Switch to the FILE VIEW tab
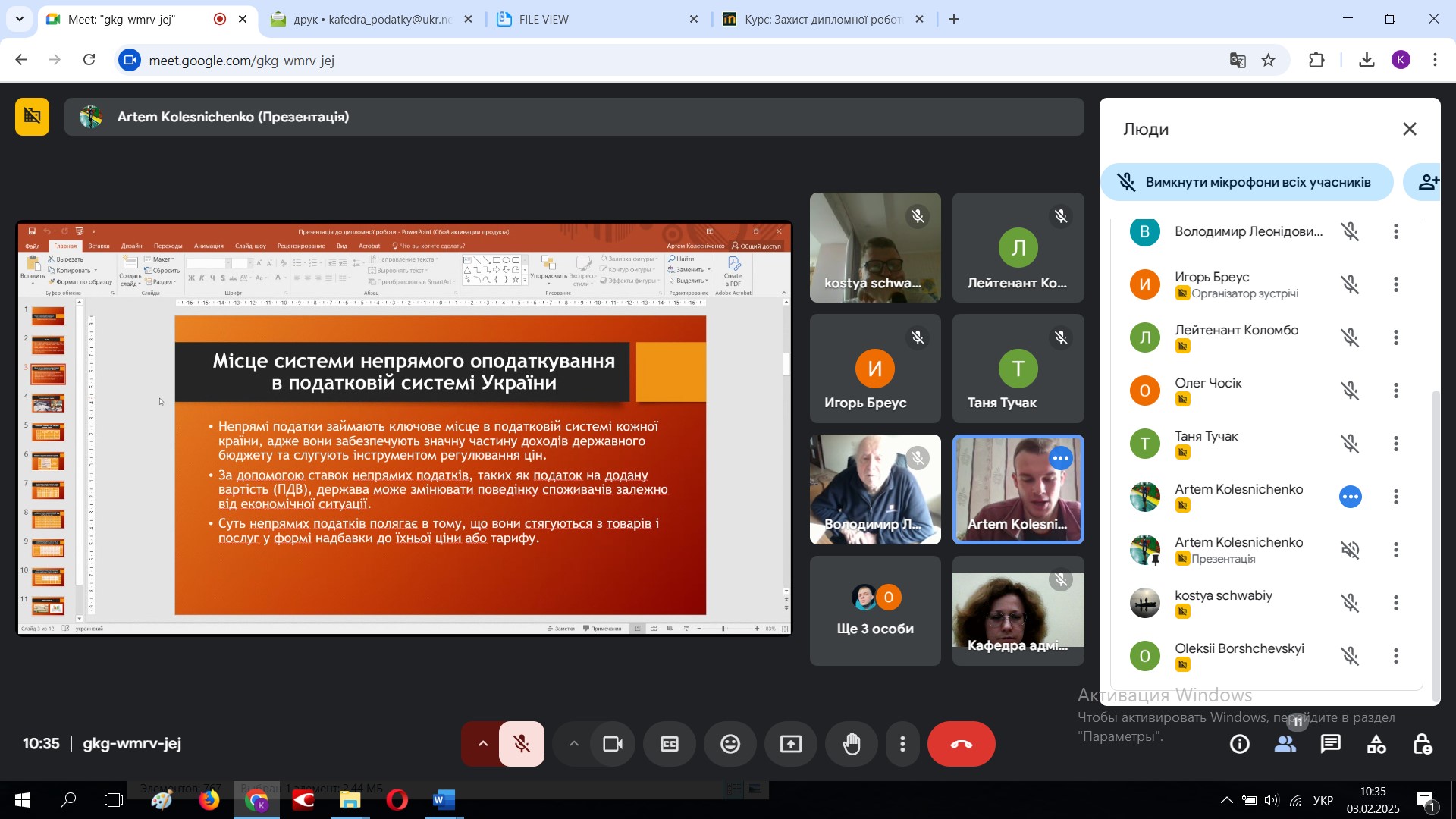 598,19
